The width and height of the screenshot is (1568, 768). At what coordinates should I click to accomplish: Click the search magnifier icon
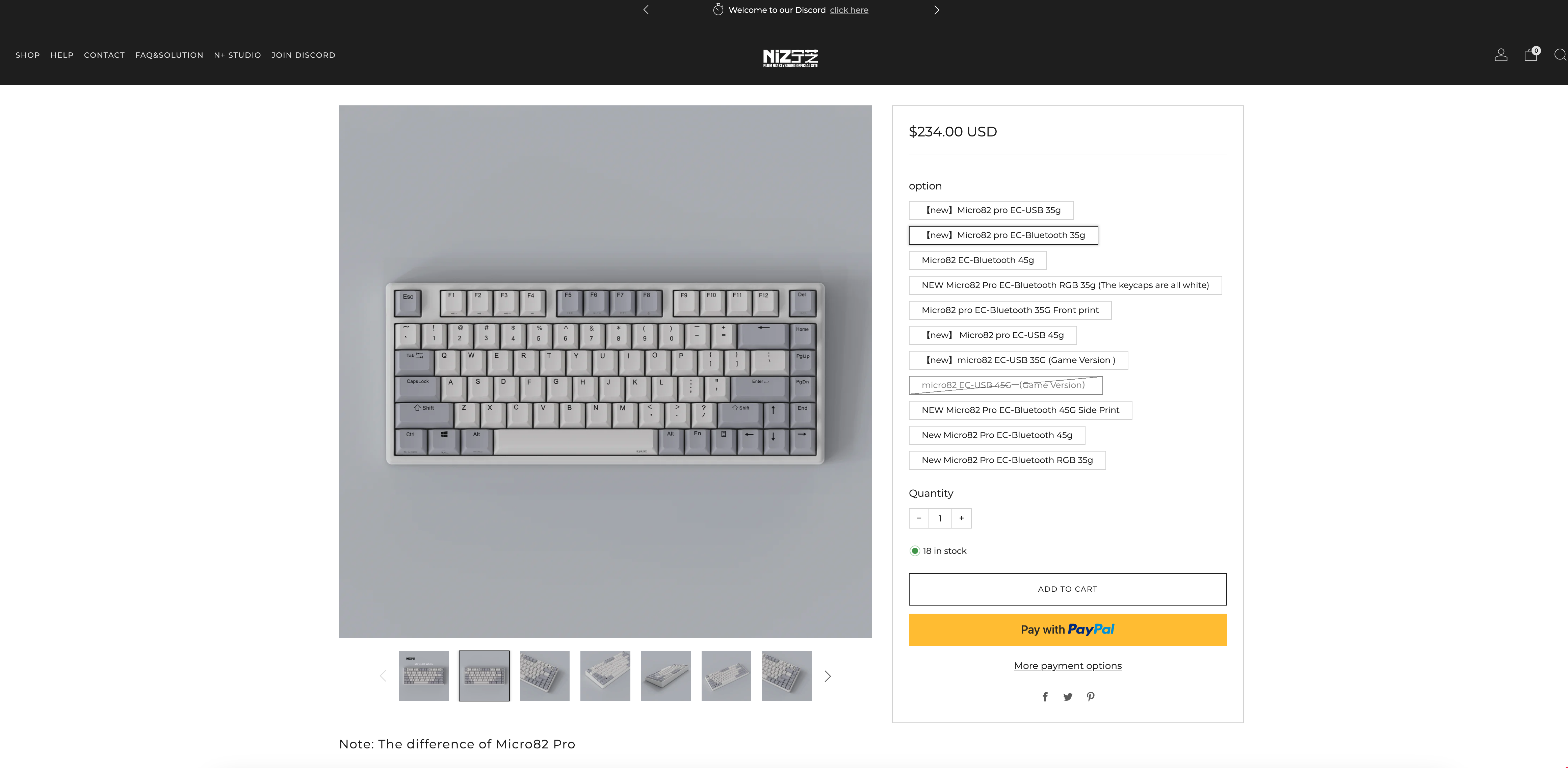tap(1560, 55)
